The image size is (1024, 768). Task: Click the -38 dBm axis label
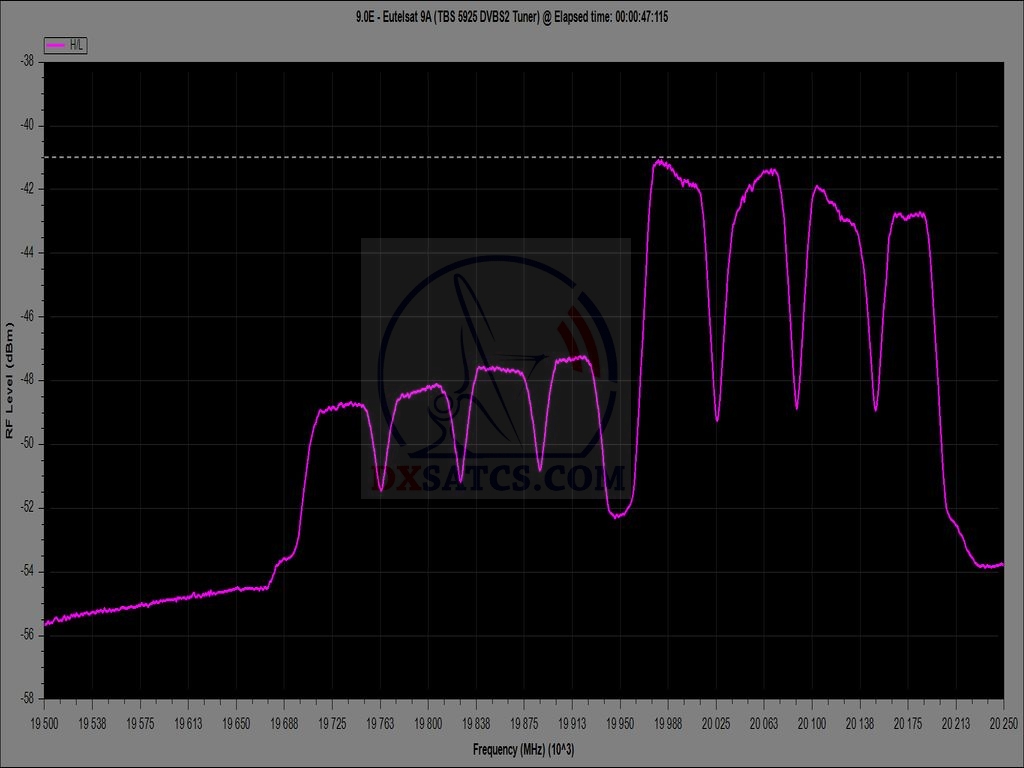tap(26, 61)
